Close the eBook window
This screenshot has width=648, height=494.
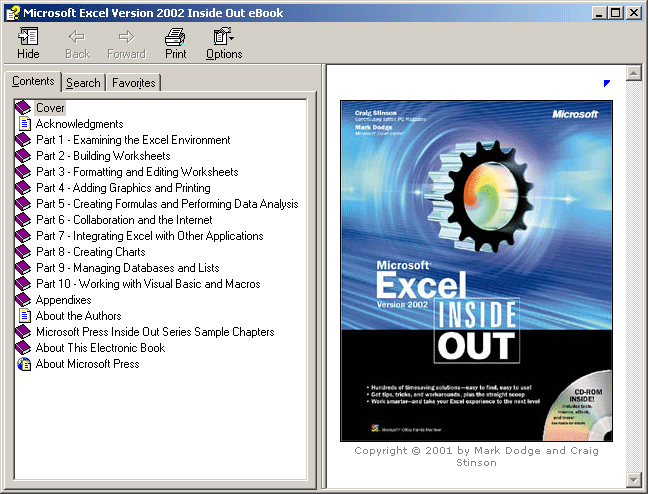click(633, 13)
